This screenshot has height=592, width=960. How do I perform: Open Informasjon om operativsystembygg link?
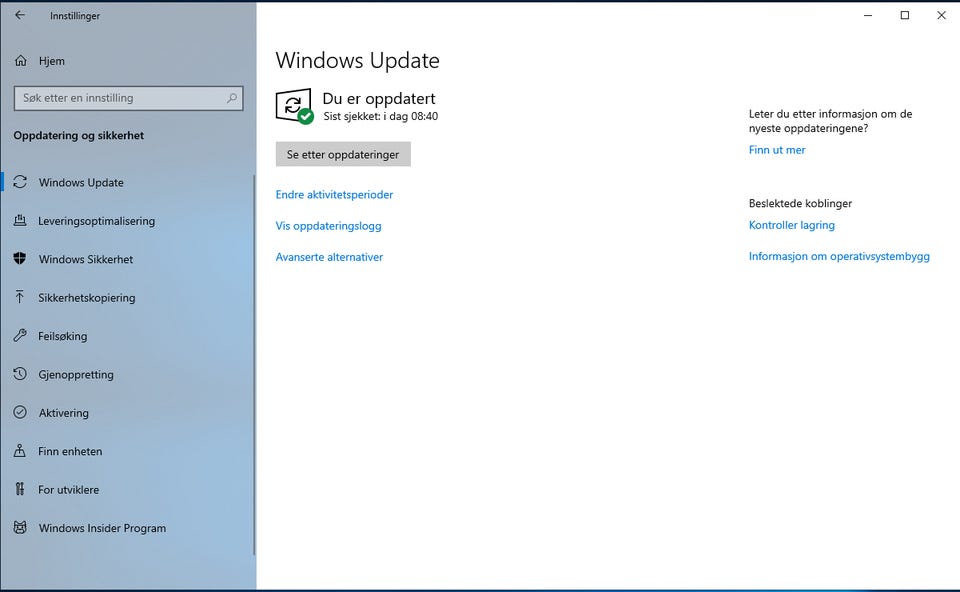839,257
